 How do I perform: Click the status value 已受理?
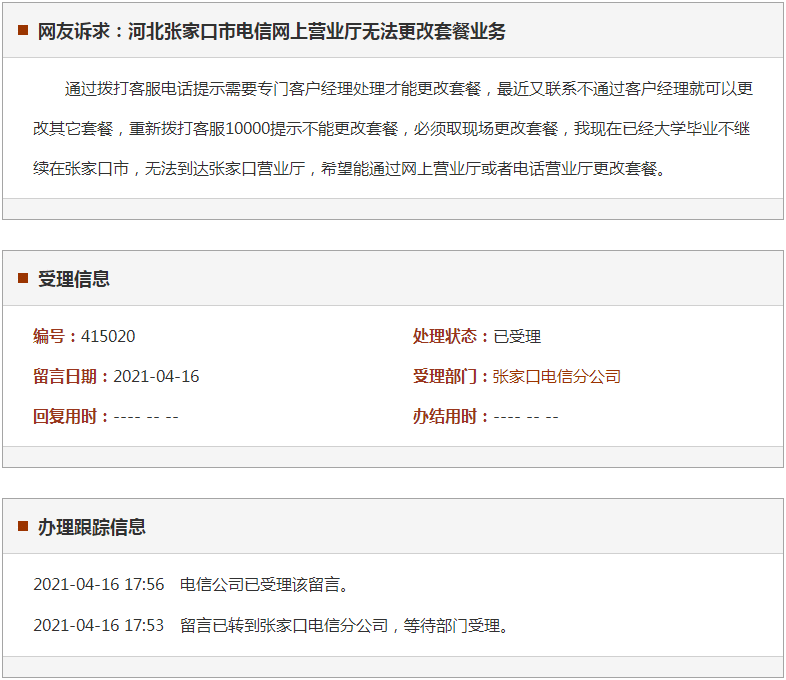click(x=517, y=336)
